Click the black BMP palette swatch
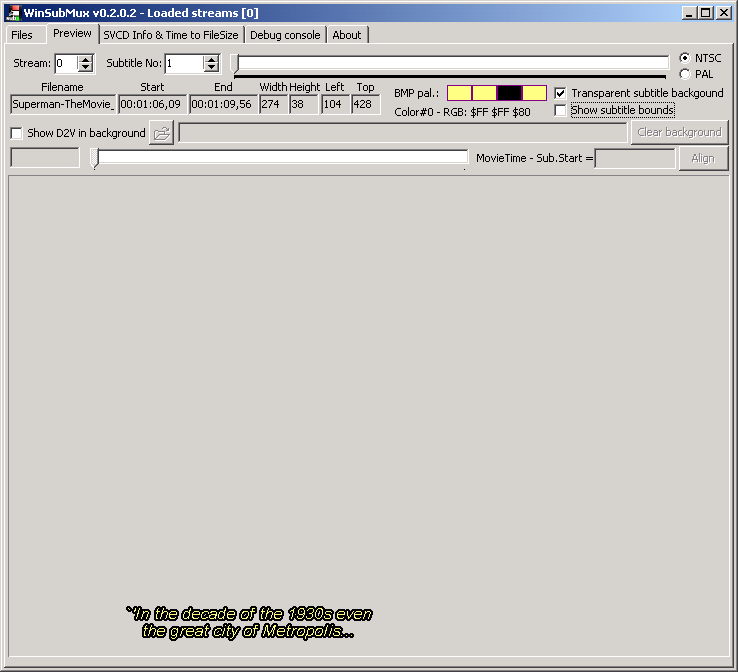The height and width of the screenshot is (672, 738). pos(509,93)
